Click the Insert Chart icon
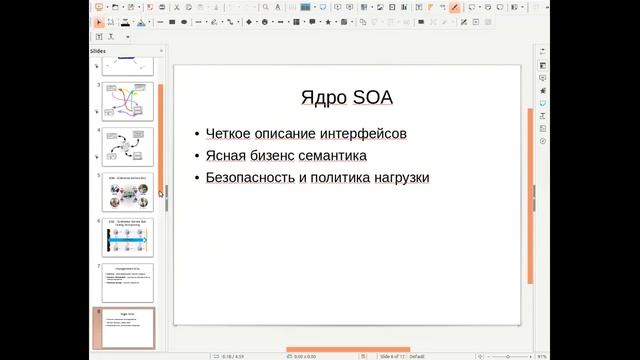The image size is (640, 360). tap(404, 7)
